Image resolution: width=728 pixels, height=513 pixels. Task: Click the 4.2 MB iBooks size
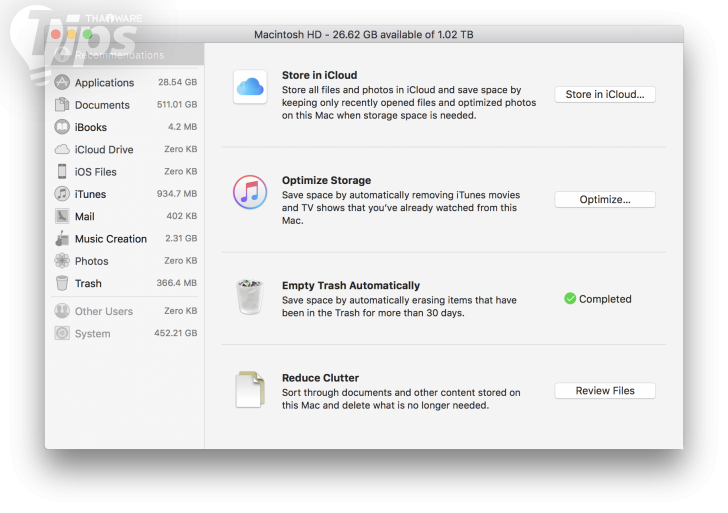[182, 127]
